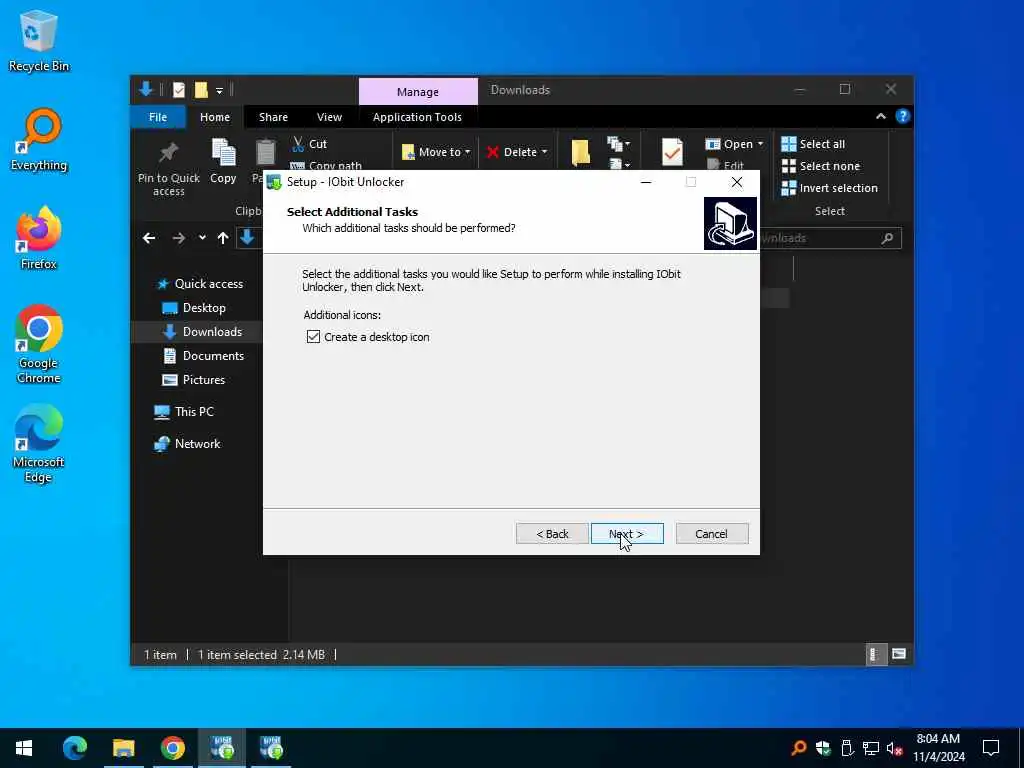Viewport: 1024px width, 768px height.
Task: Click the Explorer forward arrow
Action: pos(178,238)
